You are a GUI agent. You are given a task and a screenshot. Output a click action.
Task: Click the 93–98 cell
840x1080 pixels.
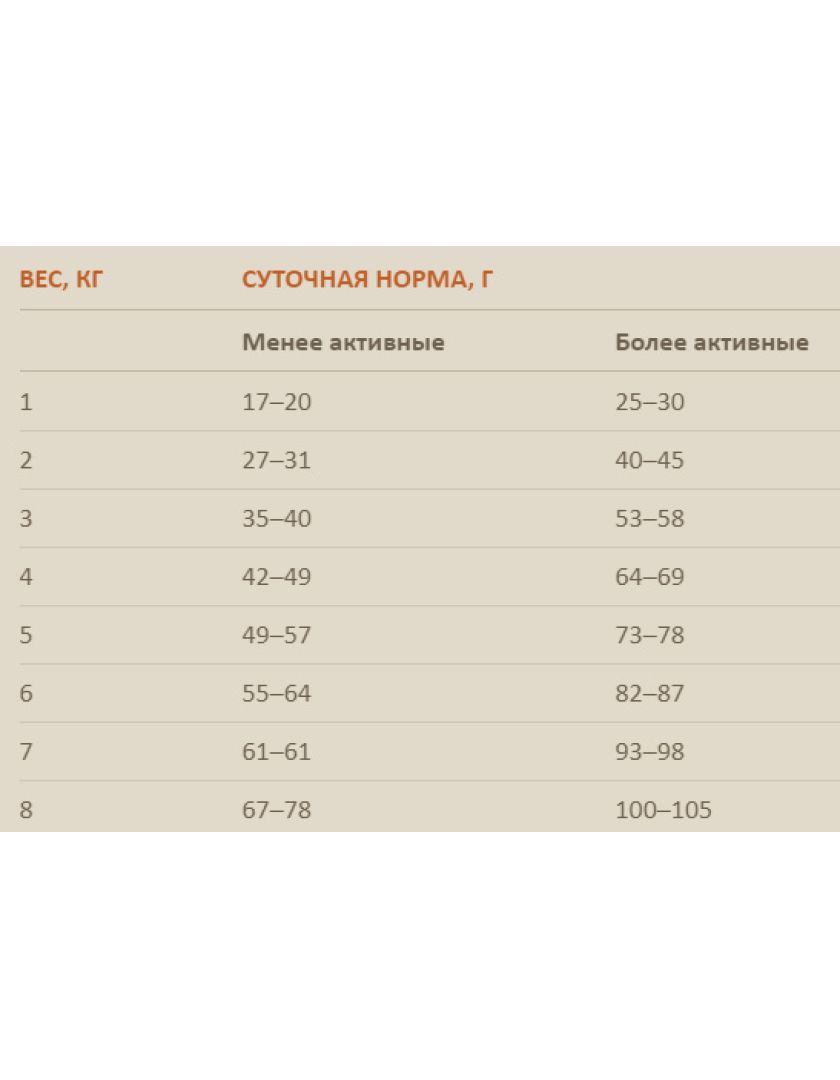[649, 751]
